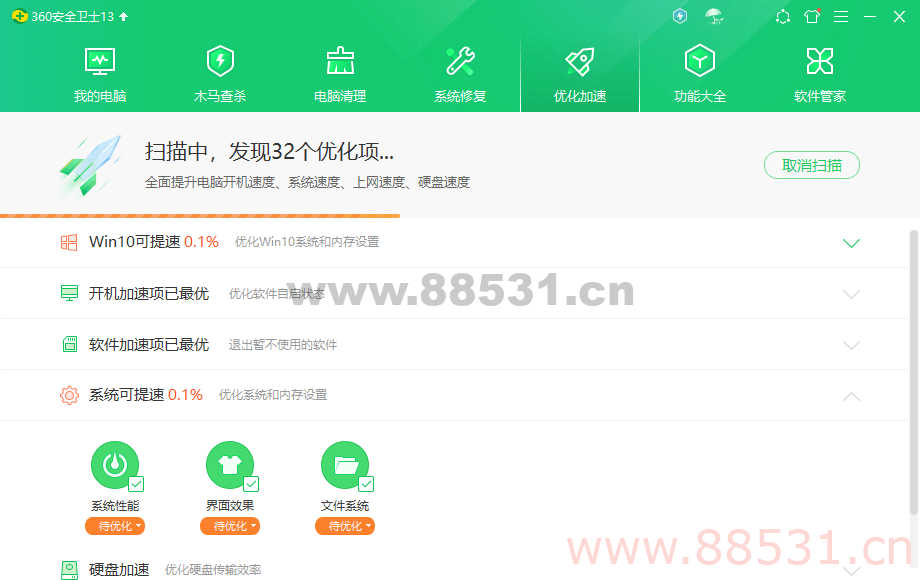
Task: Uncheck the 界面效果 checkbox
Action: pos(251,484)
